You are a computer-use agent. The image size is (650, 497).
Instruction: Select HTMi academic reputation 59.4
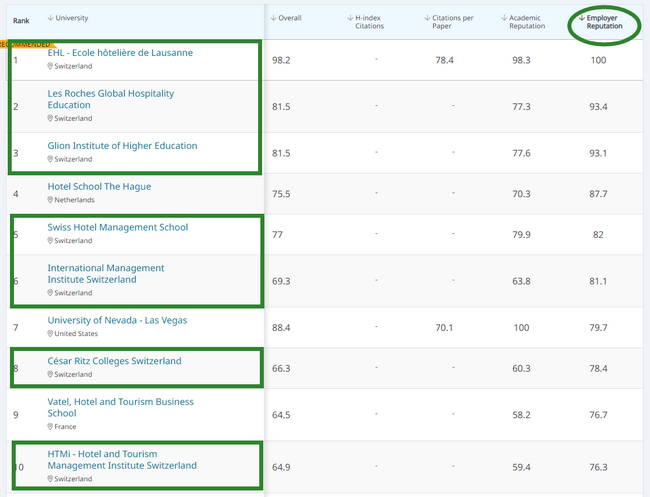coord(521,467)
